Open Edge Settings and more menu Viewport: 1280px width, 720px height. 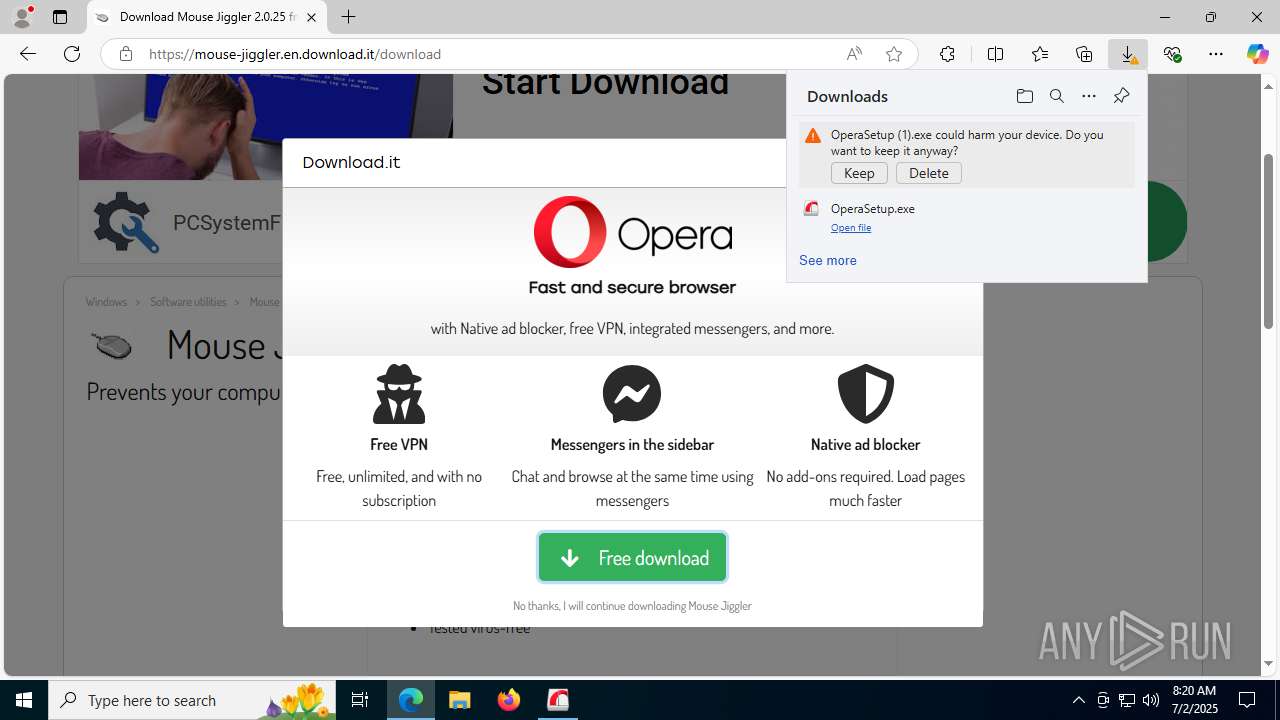pyautogui.click(x=1216, y=54)
